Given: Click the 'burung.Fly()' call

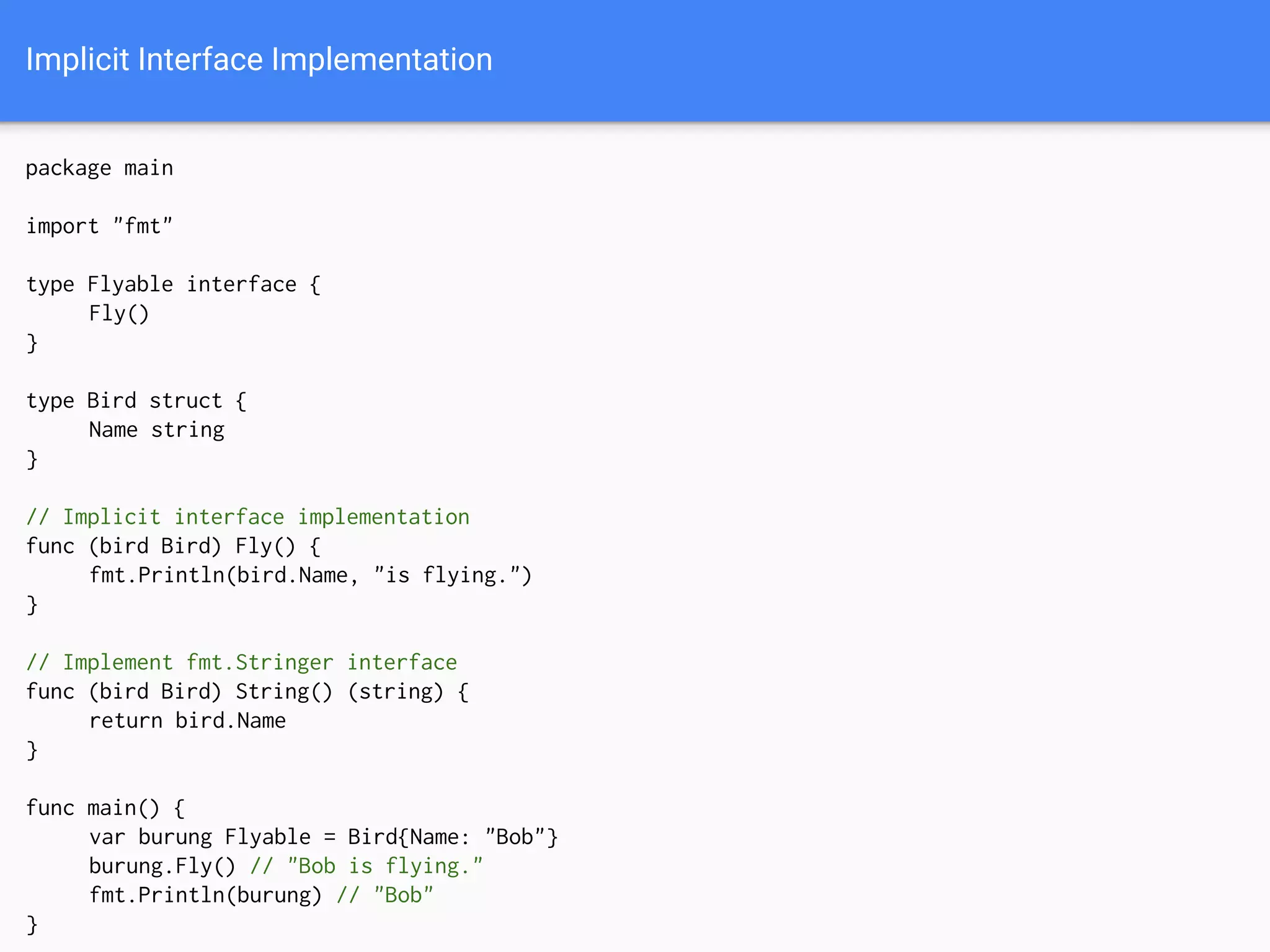Looking at the screenshot, I should pos(162,866).
